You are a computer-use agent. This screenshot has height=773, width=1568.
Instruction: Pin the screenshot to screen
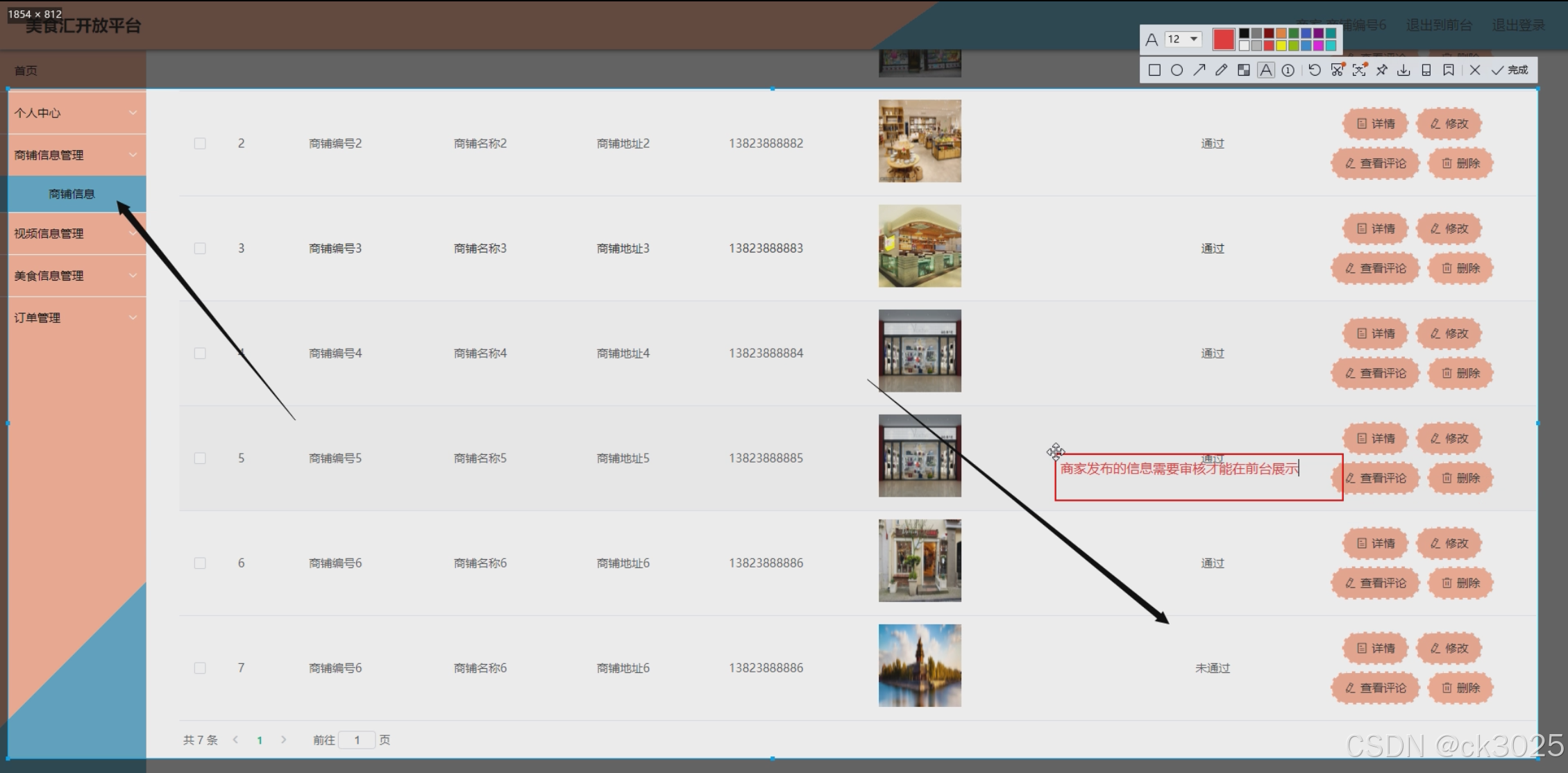(x=1381, y=70)
